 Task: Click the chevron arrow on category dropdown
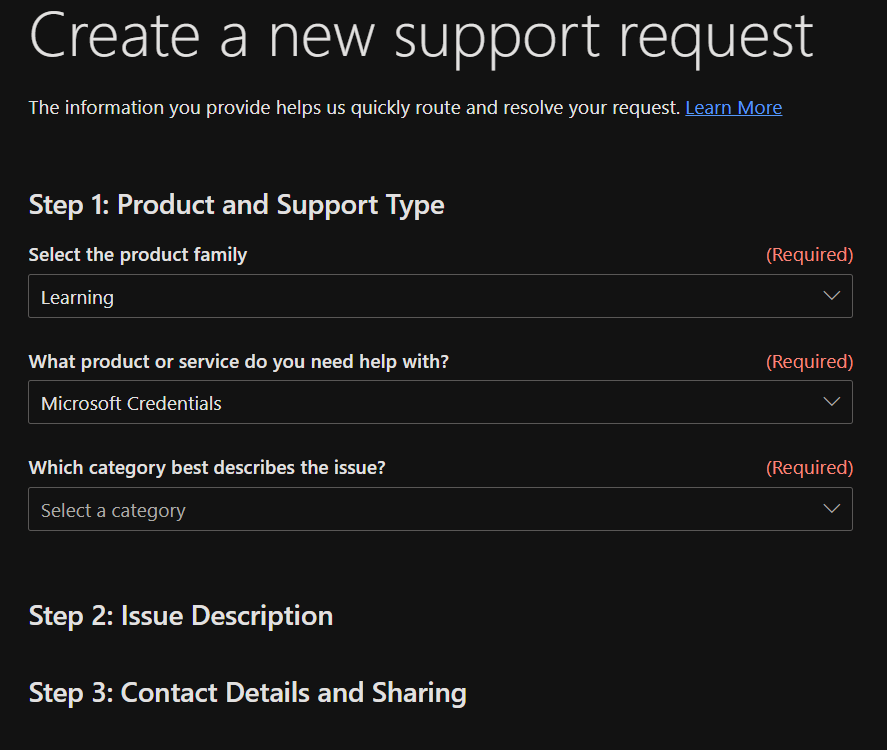[x=831, y=509]
